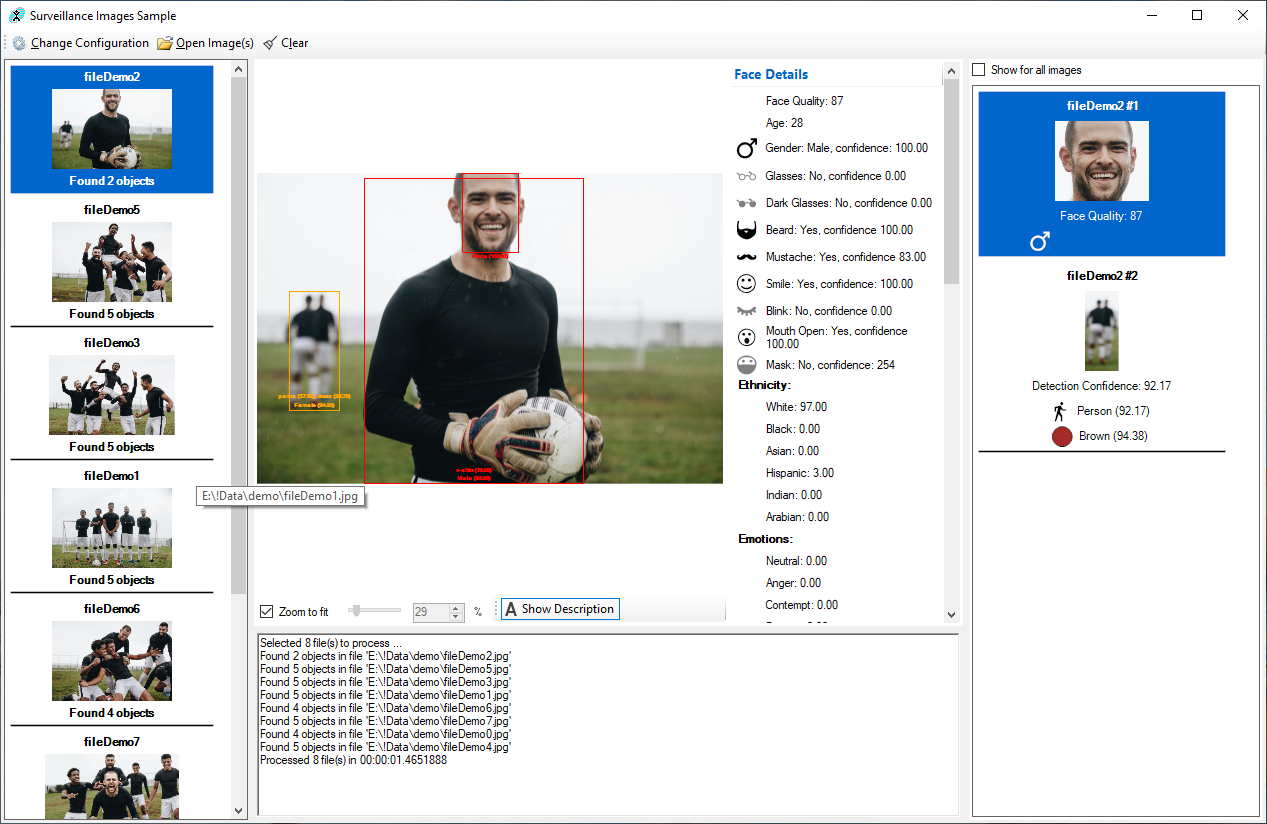Click 'Mask: No, confidence: 254' text
The image size is (1267, 824).
pyautogui.click(x=830, y=365)
